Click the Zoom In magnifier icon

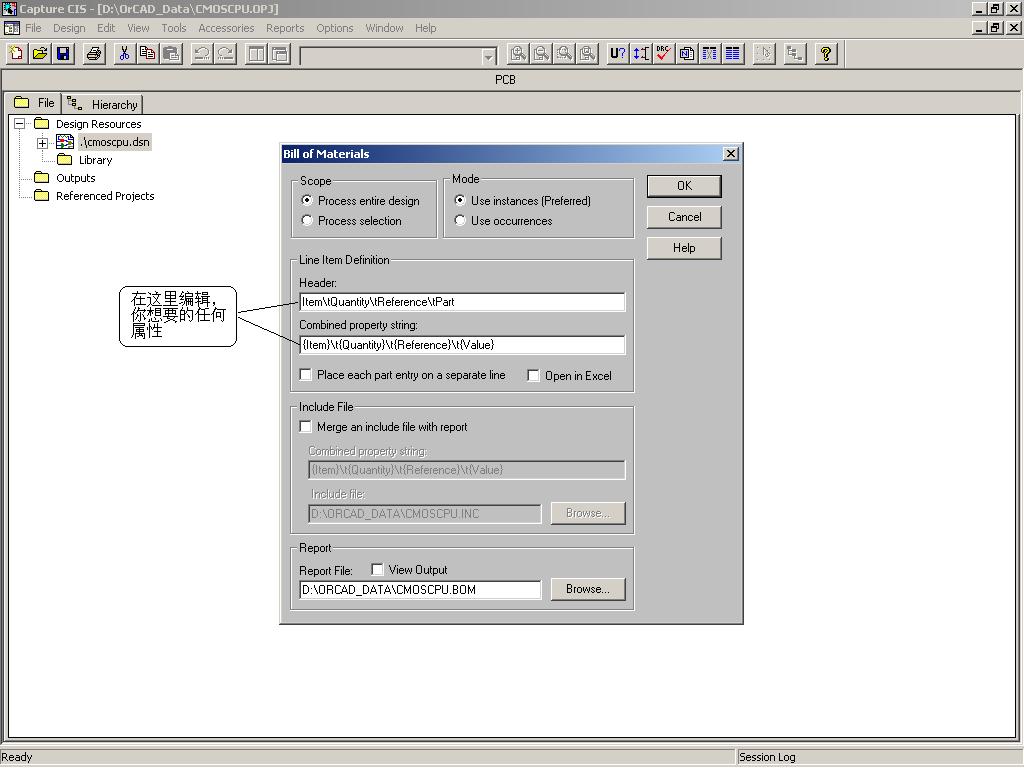[518, 54]
